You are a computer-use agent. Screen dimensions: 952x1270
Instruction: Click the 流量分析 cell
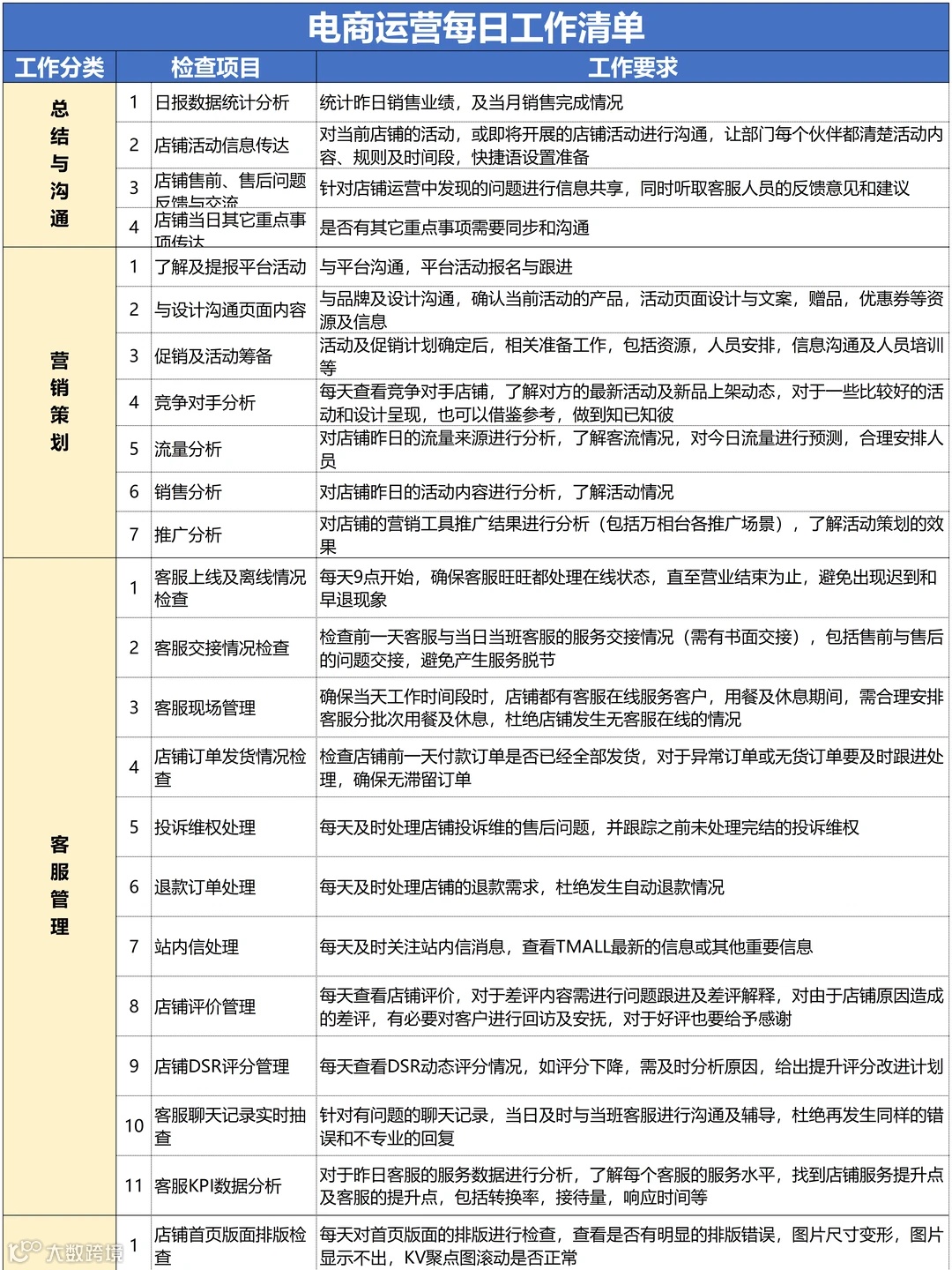[x=234, y=449]
